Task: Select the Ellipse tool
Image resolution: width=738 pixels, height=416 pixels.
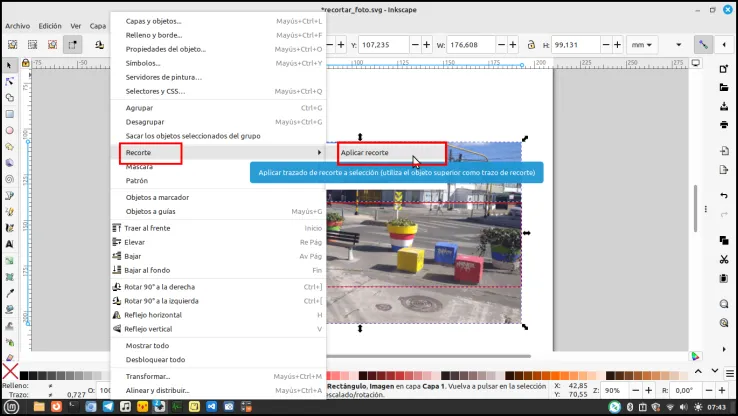Action: pyautogui.click(x=9, y=130)
